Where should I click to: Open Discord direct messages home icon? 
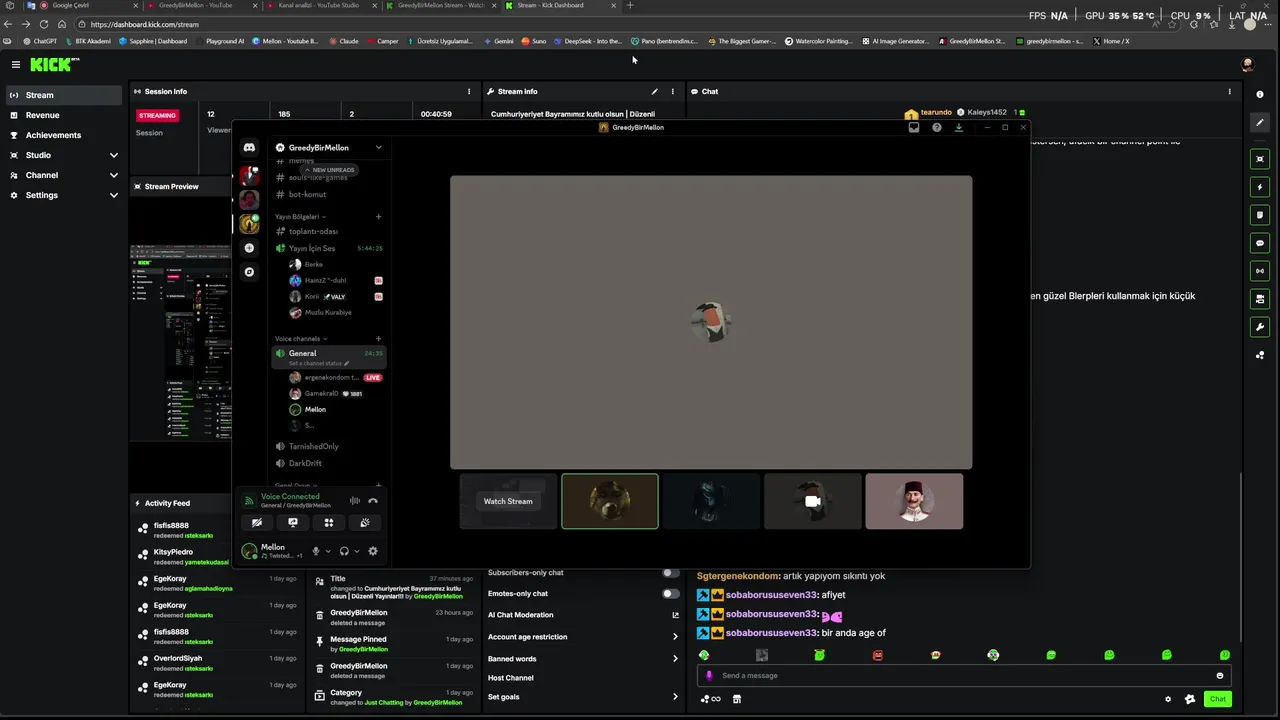click(x=249, y=147)
